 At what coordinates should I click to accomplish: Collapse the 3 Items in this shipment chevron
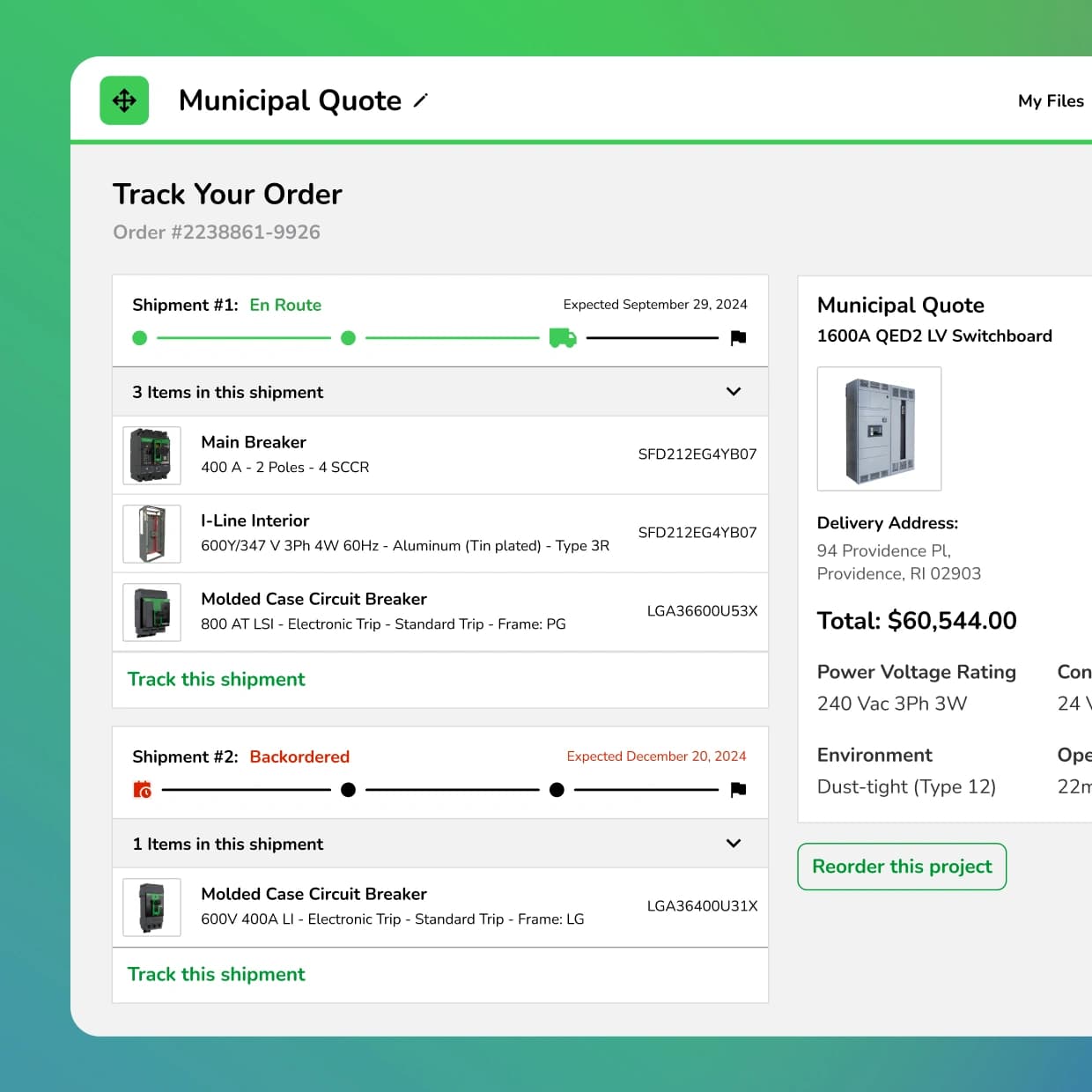tap(734, 391)
